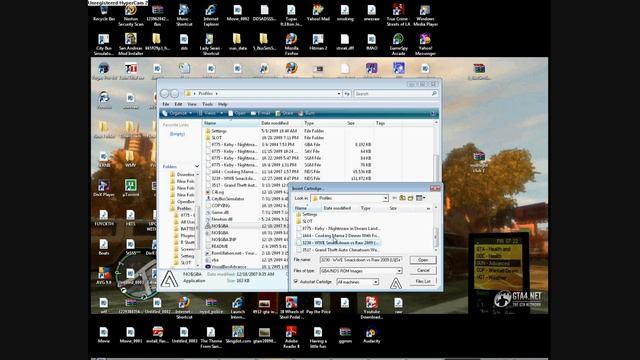Open the uTorrent desktop icon
Screen dimensions: 640x360
click(131, 189)
